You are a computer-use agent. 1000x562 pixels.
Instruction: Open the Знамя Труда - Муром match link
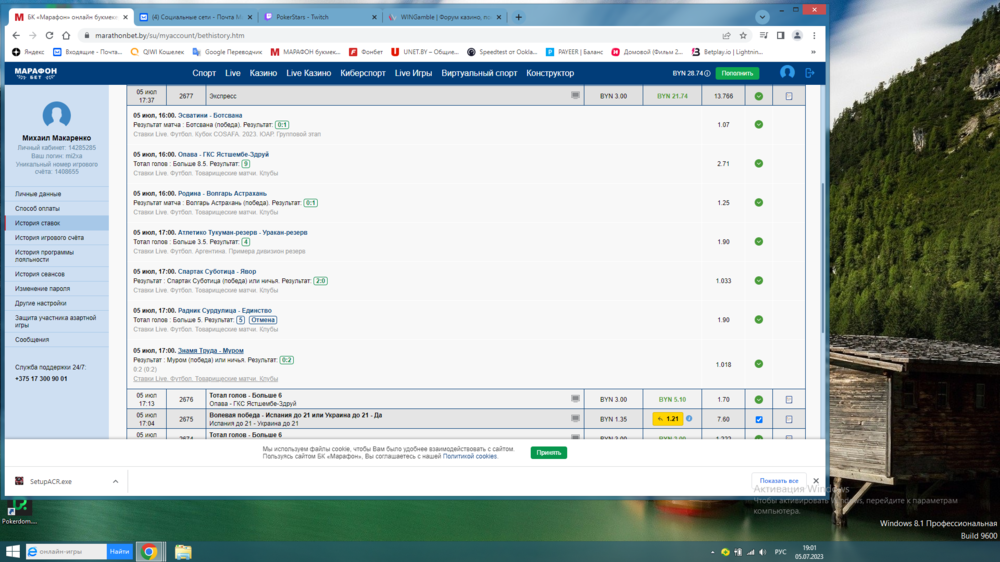point(210,351)
